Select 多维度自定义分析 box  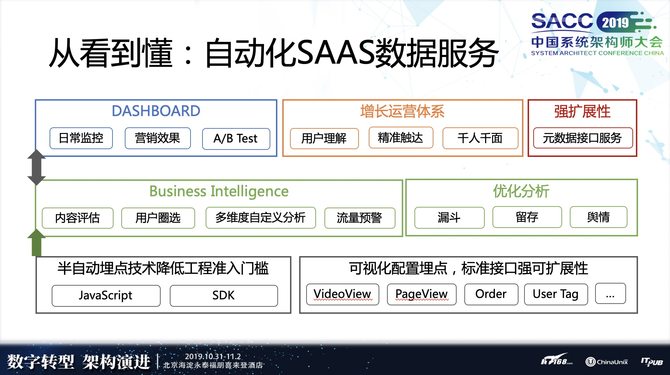261,217
